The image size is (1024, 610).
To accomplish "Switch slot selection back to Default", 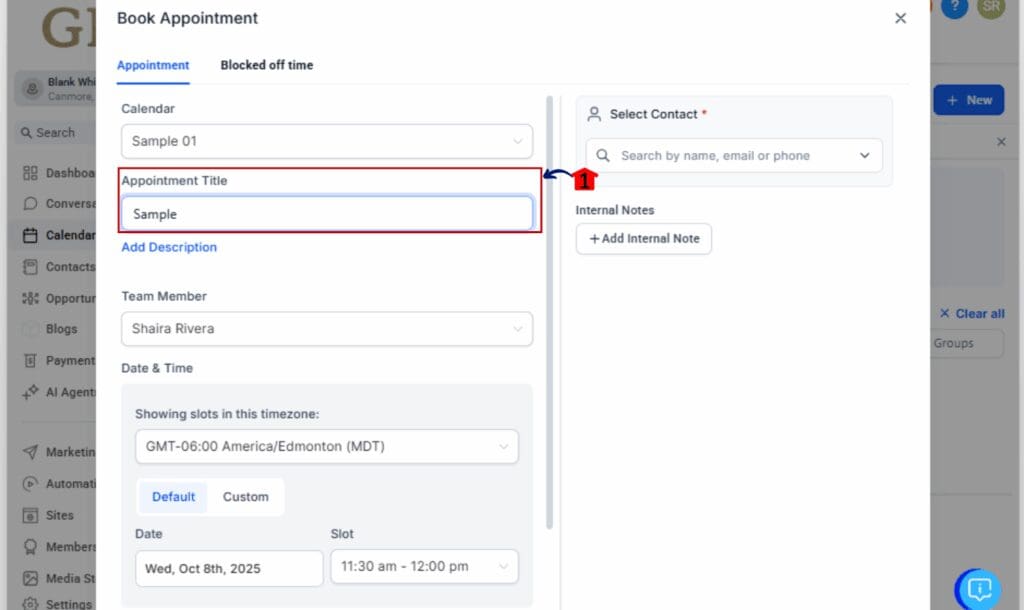I will (x=173, y=496).
